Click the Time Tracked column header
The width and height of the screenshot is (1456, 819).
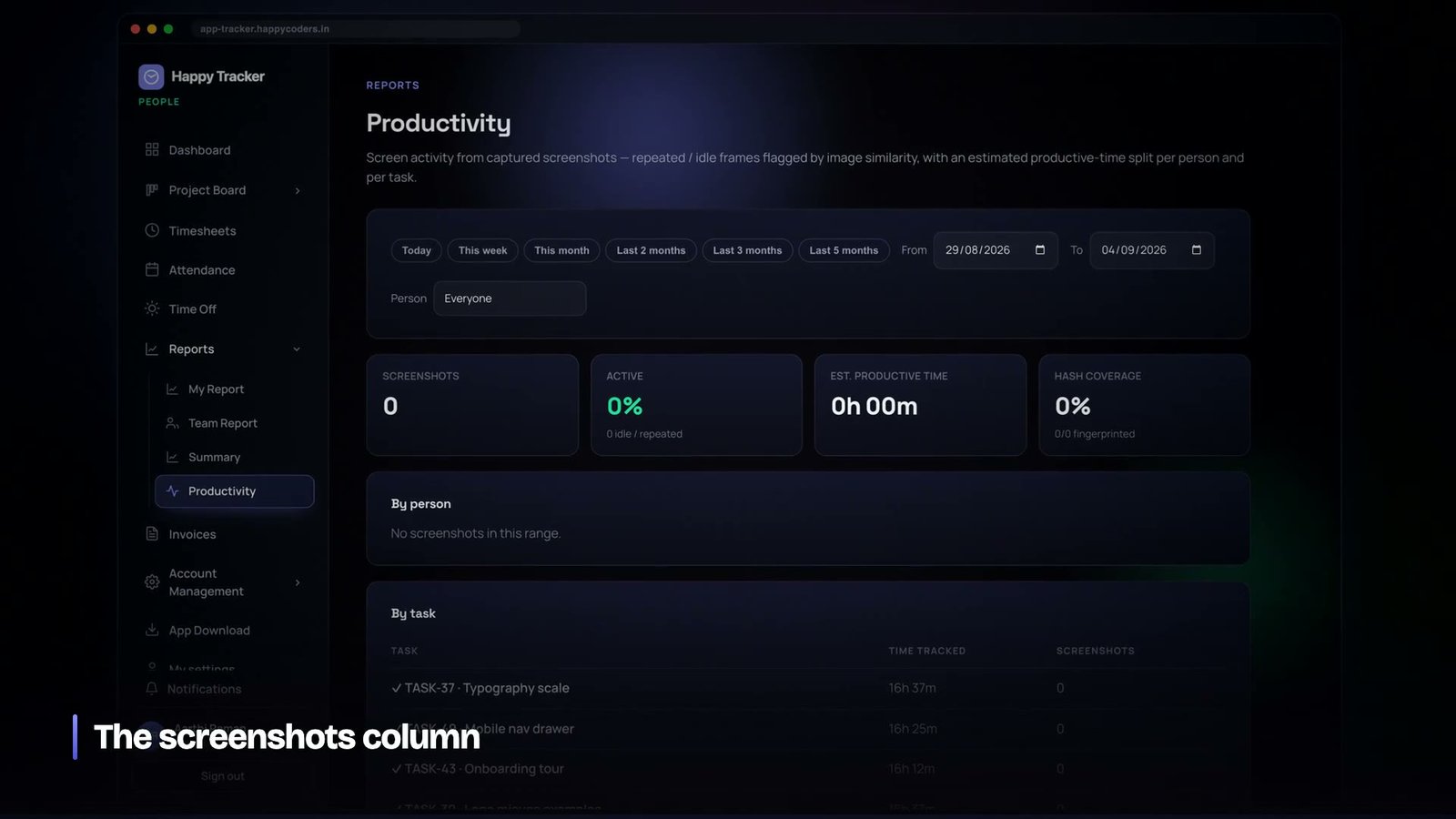926,651
